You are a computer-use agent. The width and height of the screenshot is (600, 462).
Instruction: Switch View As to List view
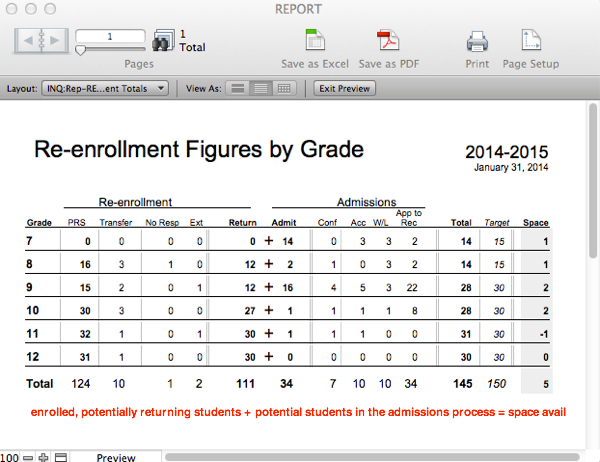tap(261, 89)
